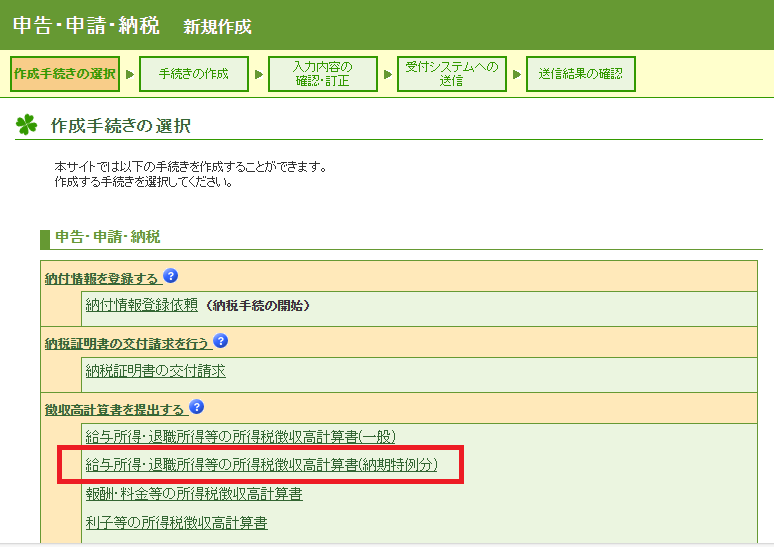Select the 手続きの作成 step

194,74
